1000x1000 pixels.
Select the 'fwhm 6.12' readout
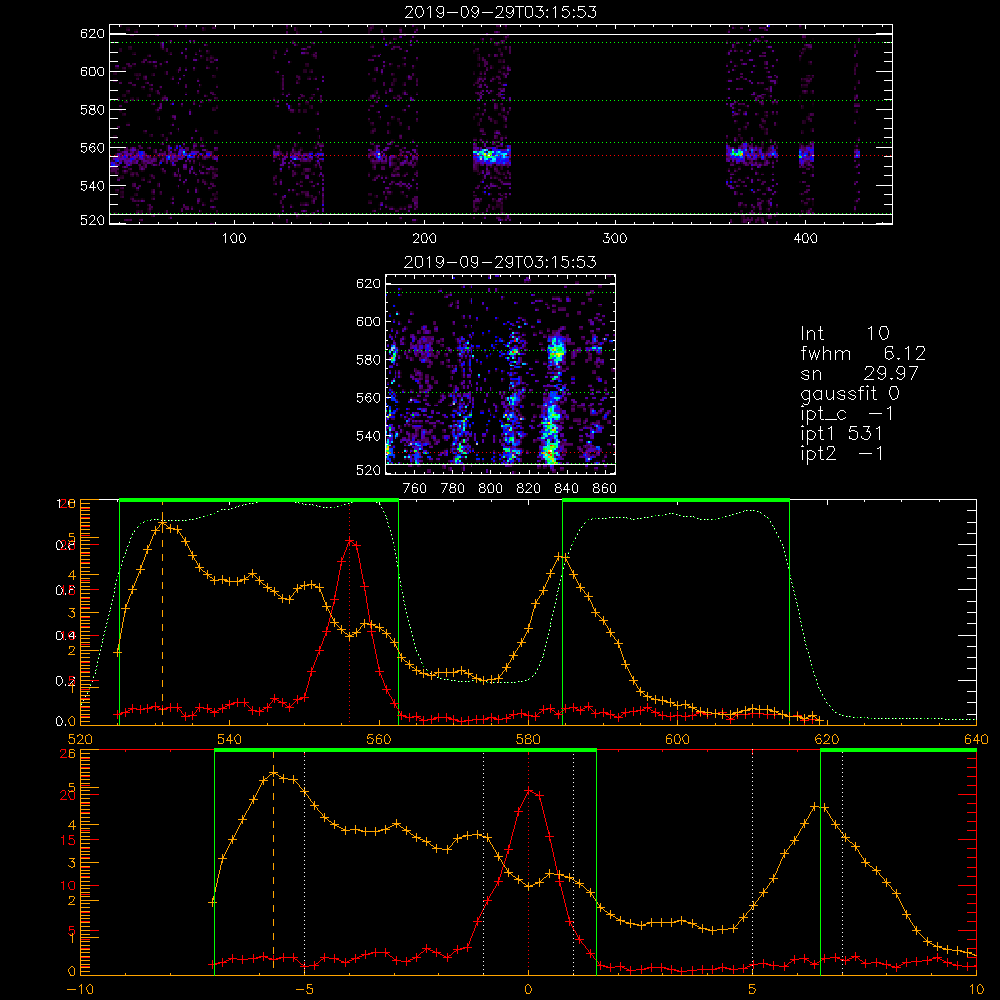(x=863, y=353)
